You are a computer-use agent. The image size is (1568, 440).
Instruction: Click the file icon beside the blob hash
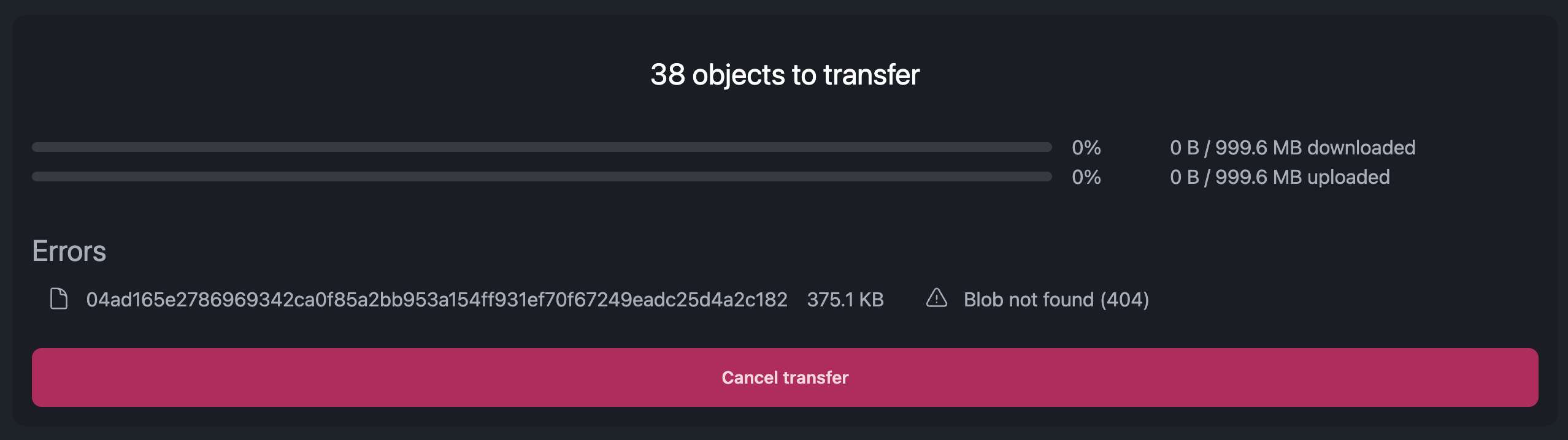point(59,299)
